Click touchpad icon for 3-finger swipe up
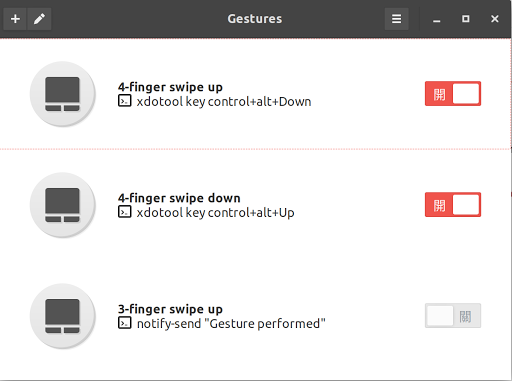Image resolution: width=512 pixels, height=381 pixels. pos(63,316)
